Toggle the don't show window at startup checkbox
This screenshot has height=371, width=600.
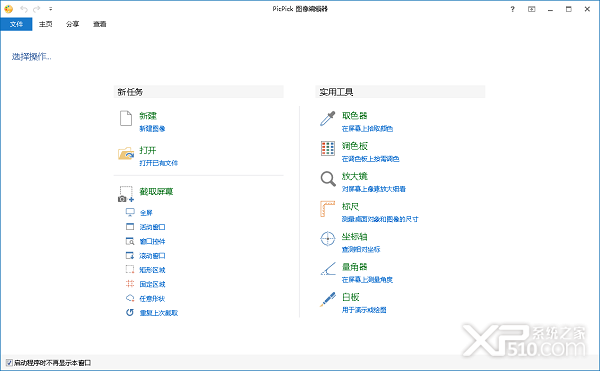[9, 363]
